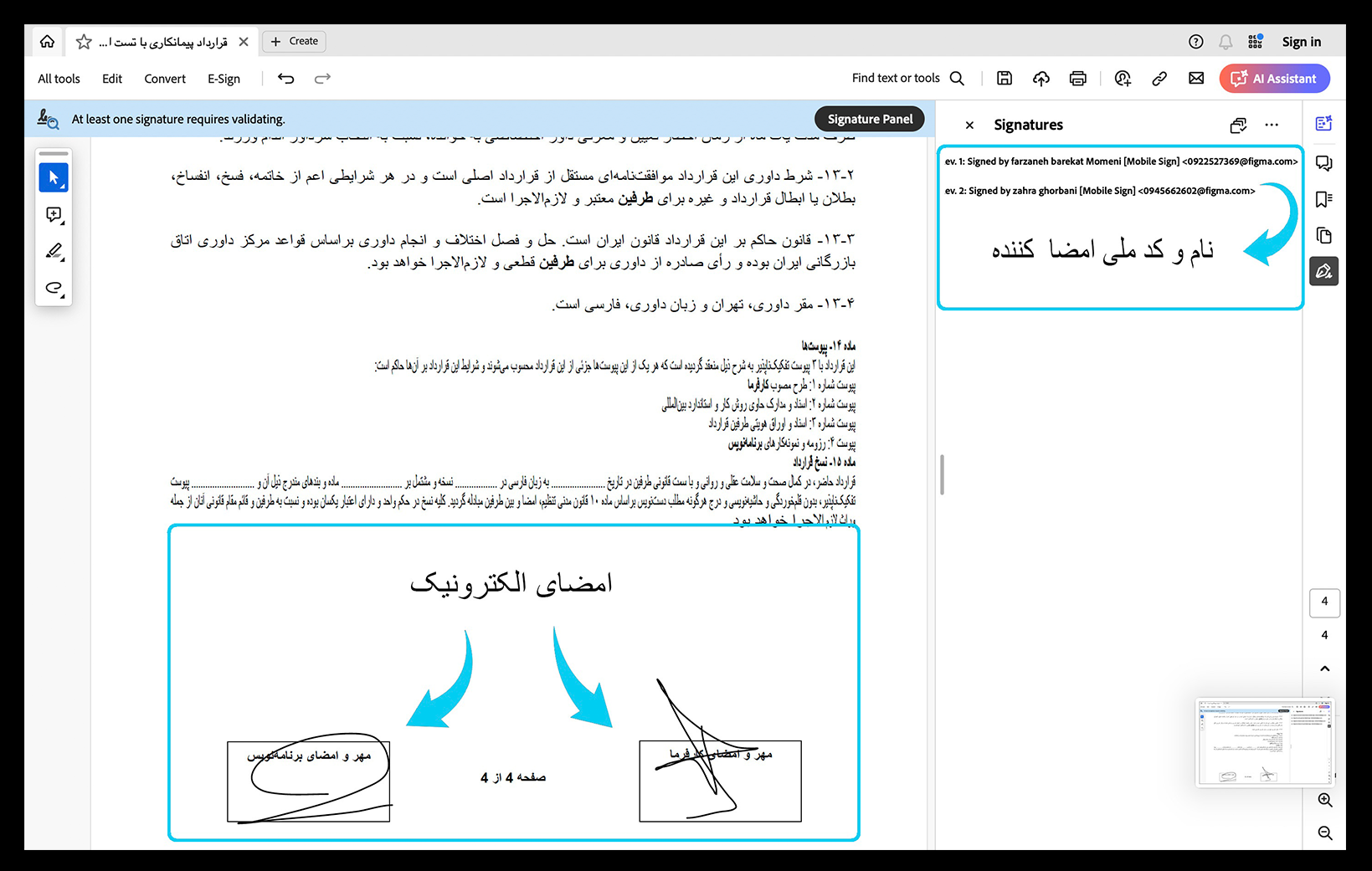This screenshot has width=1372, height=871.
Task: Choose the Select arrow tool
Action: 54,177
